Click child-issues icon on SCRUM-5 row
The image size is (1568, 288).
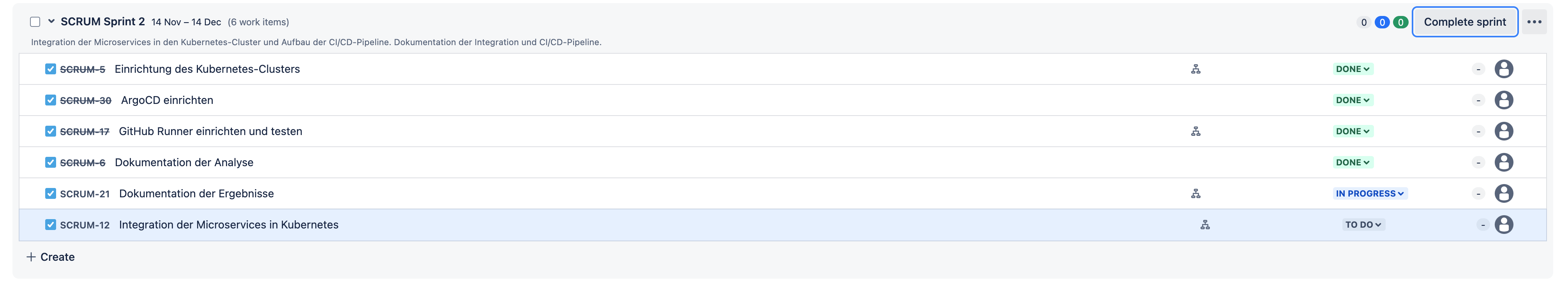pos(1195,69)
